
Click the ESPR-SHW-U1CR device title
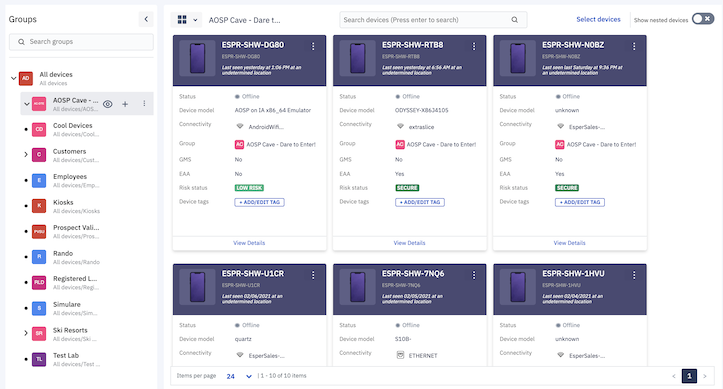pyautogui.click(x=253, y=274)
